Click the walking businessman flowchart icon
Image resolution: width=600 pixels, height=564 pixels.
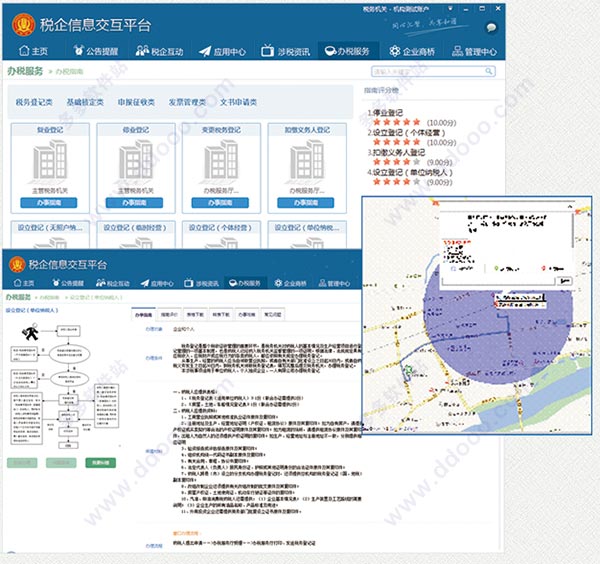(30, 331)
